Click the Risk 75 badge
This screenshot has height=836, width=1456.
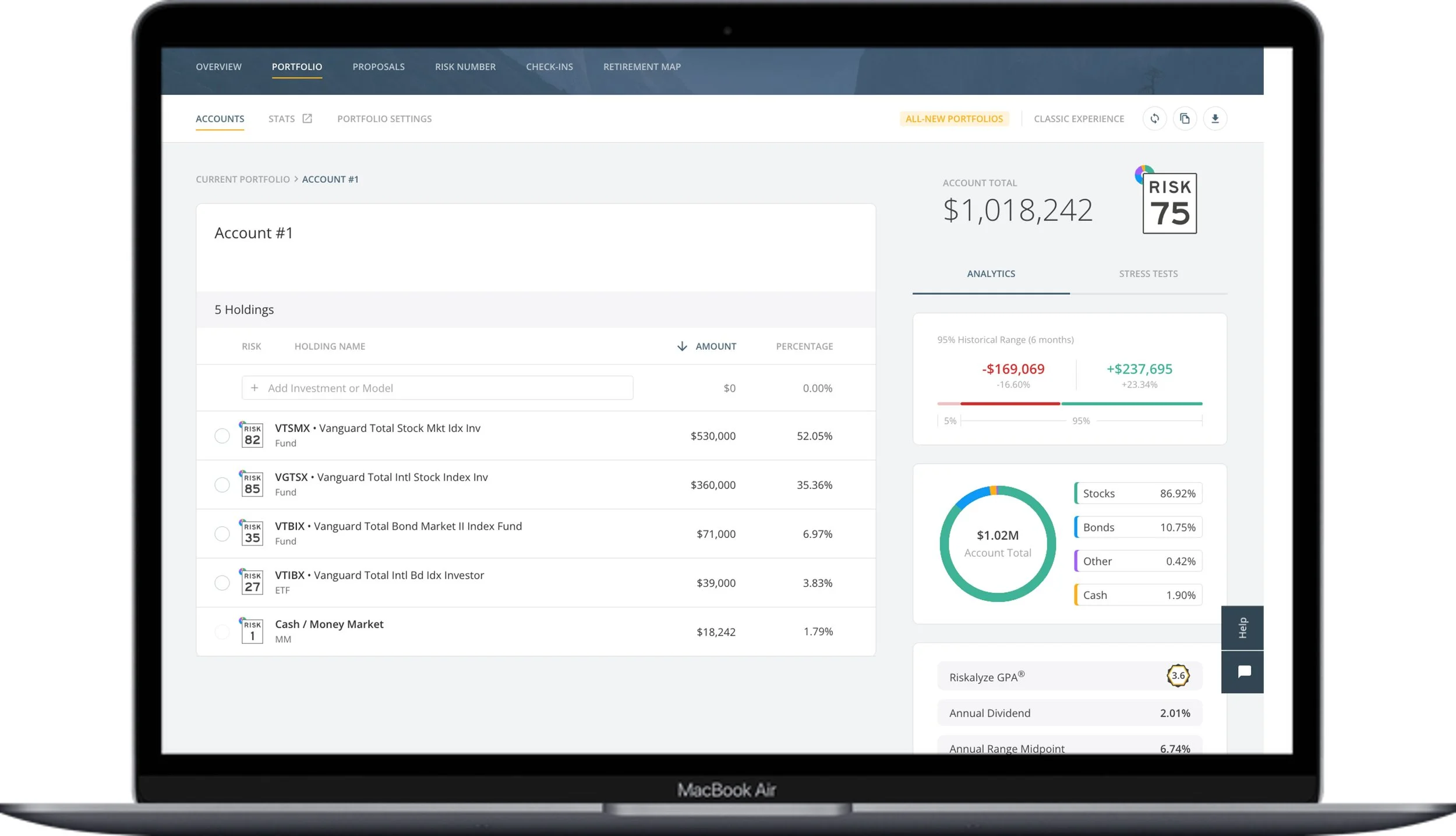pos(1169,203)
